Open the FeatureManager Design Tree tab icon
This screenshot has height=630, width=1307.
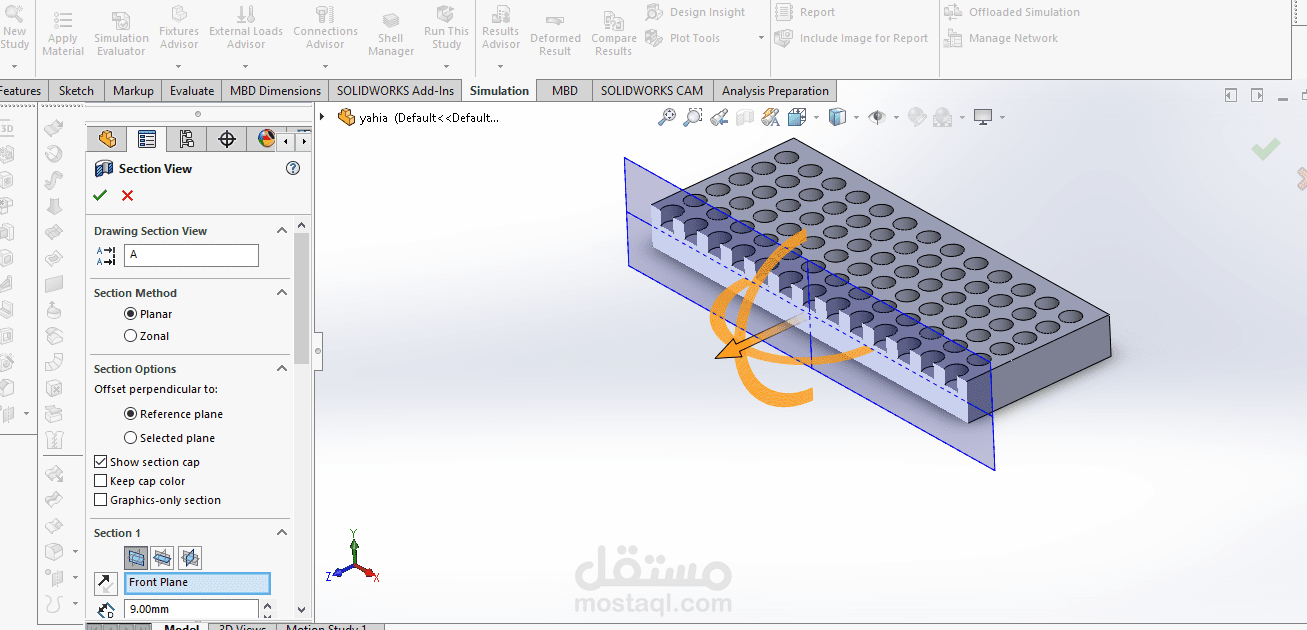coord(107,139)
